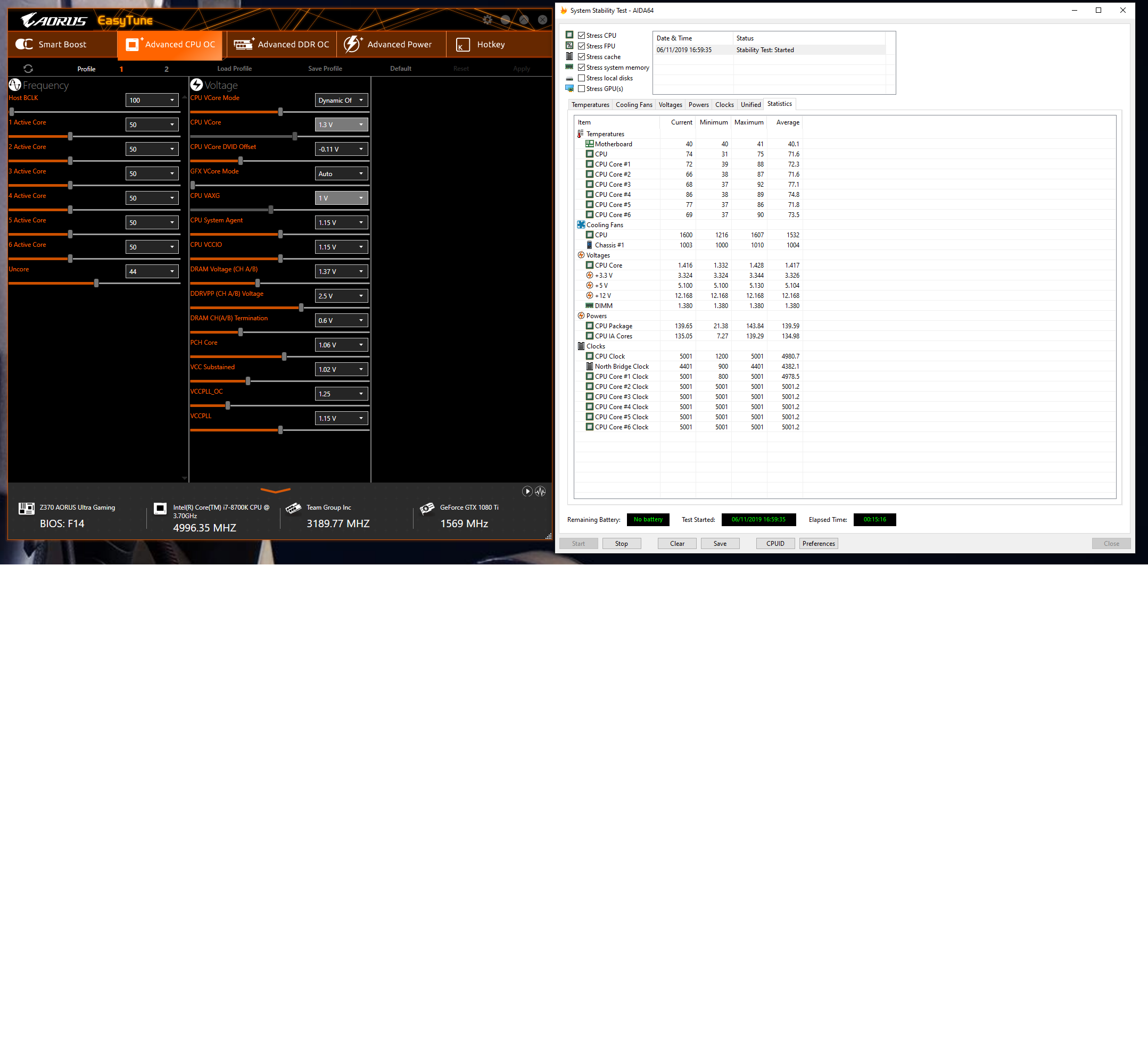Open AIDA64 Preferences
Viewport: 1148px width, 1064px height.
[x=819, y=544]
